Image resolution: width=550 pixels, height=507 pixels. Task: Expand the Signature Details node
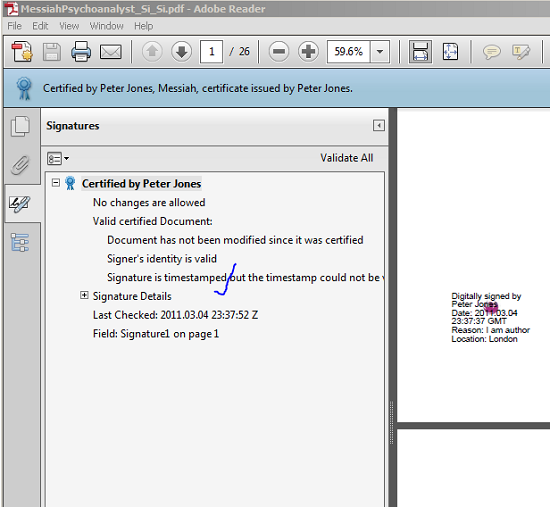[x=84, y=295]
